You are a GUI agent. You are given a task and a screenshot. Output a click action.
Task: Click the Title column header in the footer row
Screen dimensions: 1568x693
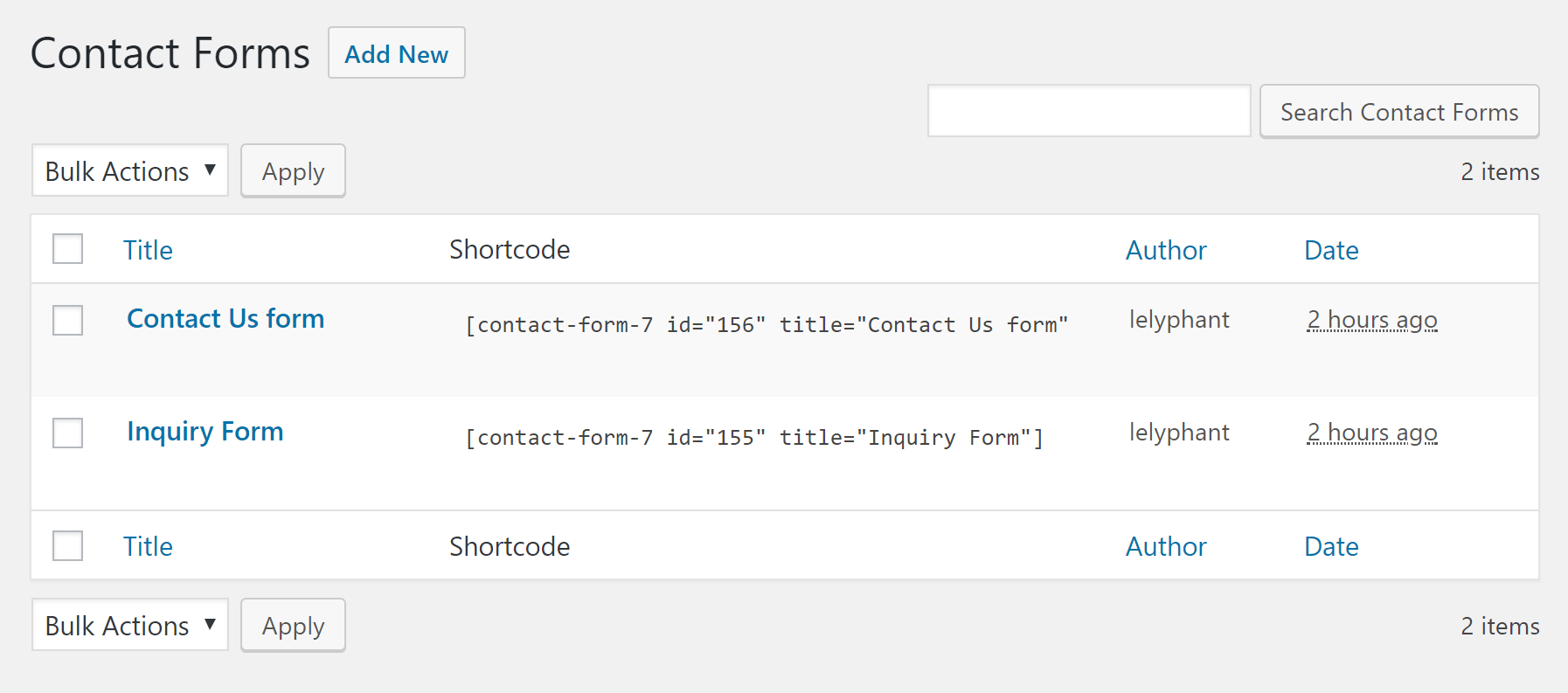[x=148, y=546]
